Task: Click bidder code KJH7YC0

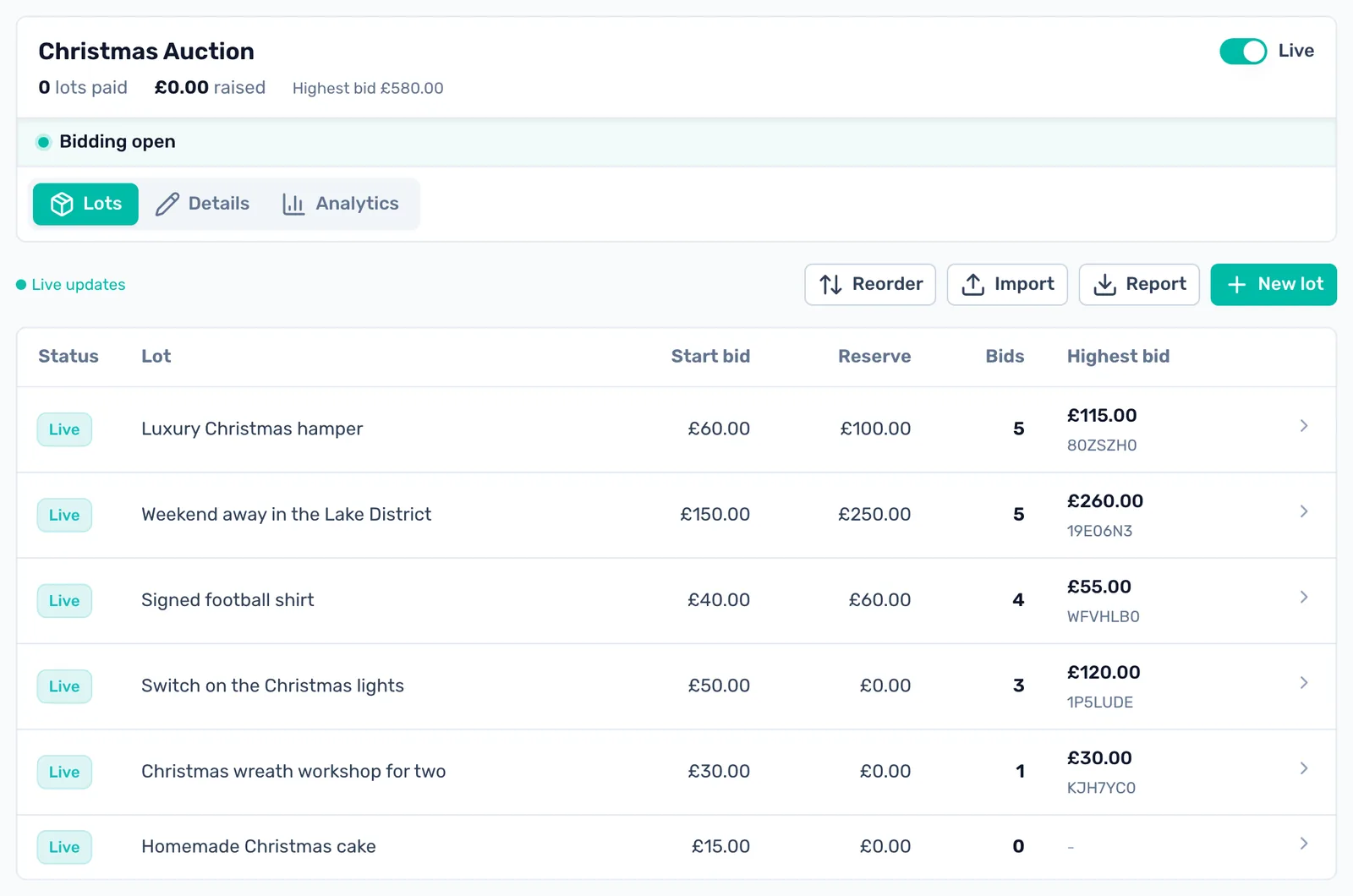Action: 1101,788
